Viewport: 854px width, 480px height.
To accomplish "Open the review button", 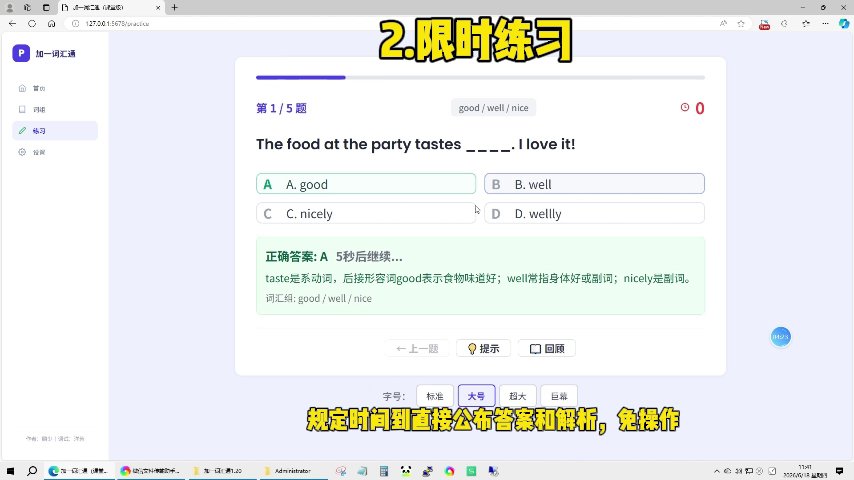I will click(x=547, y=349).
